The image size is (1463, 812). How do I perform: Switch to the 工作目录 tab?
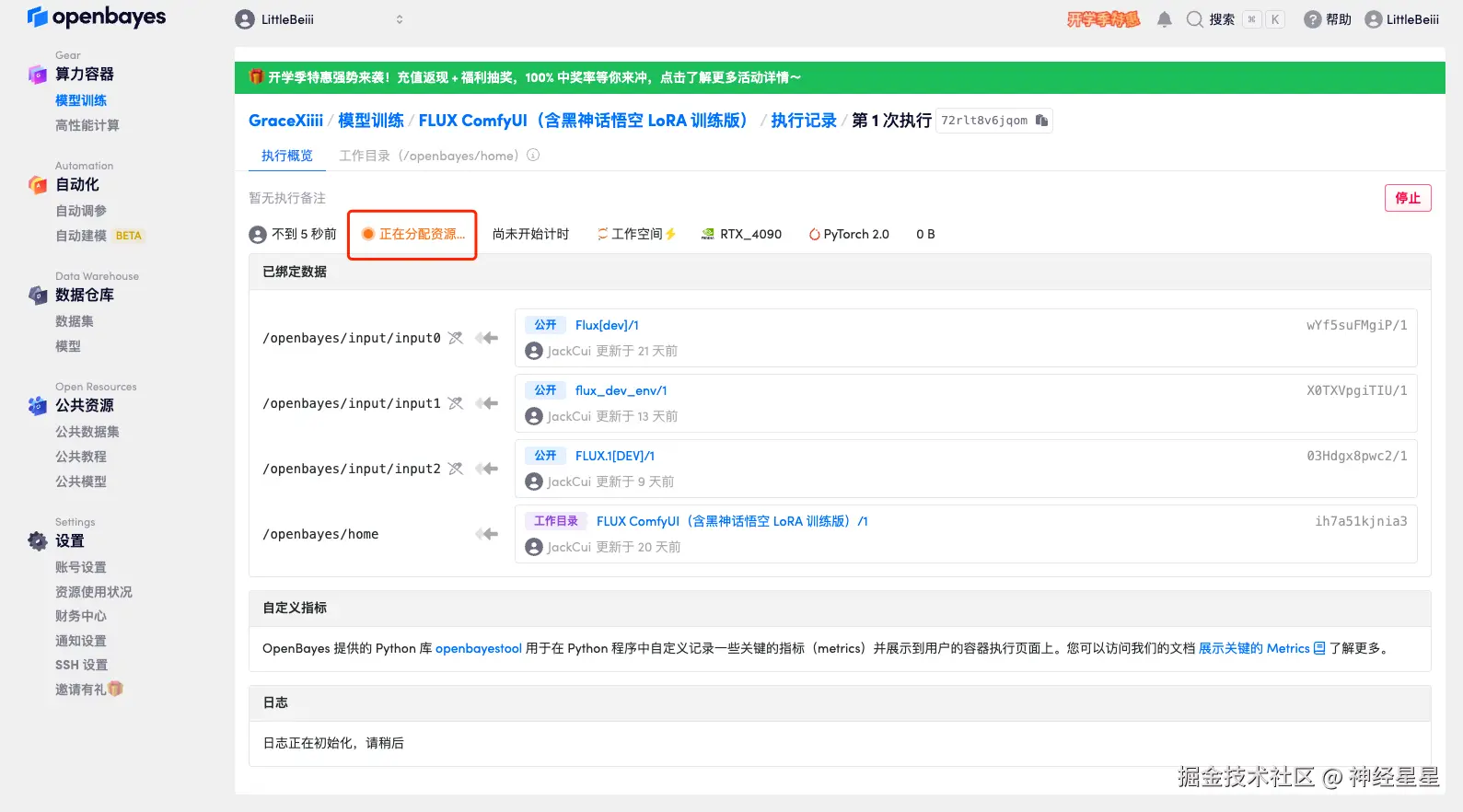click(x=429, y=156)
